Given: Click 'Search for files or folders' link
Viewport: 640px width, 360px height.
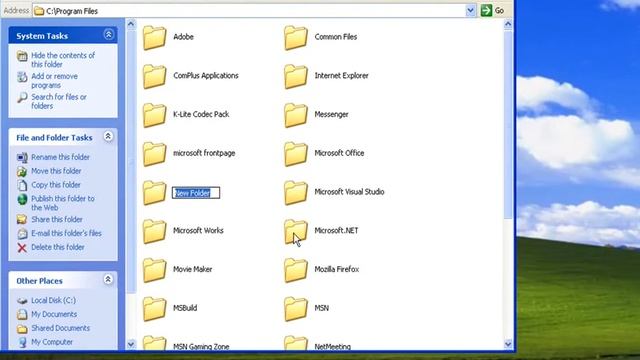Looking at the screenshot, I should point(59,102).
